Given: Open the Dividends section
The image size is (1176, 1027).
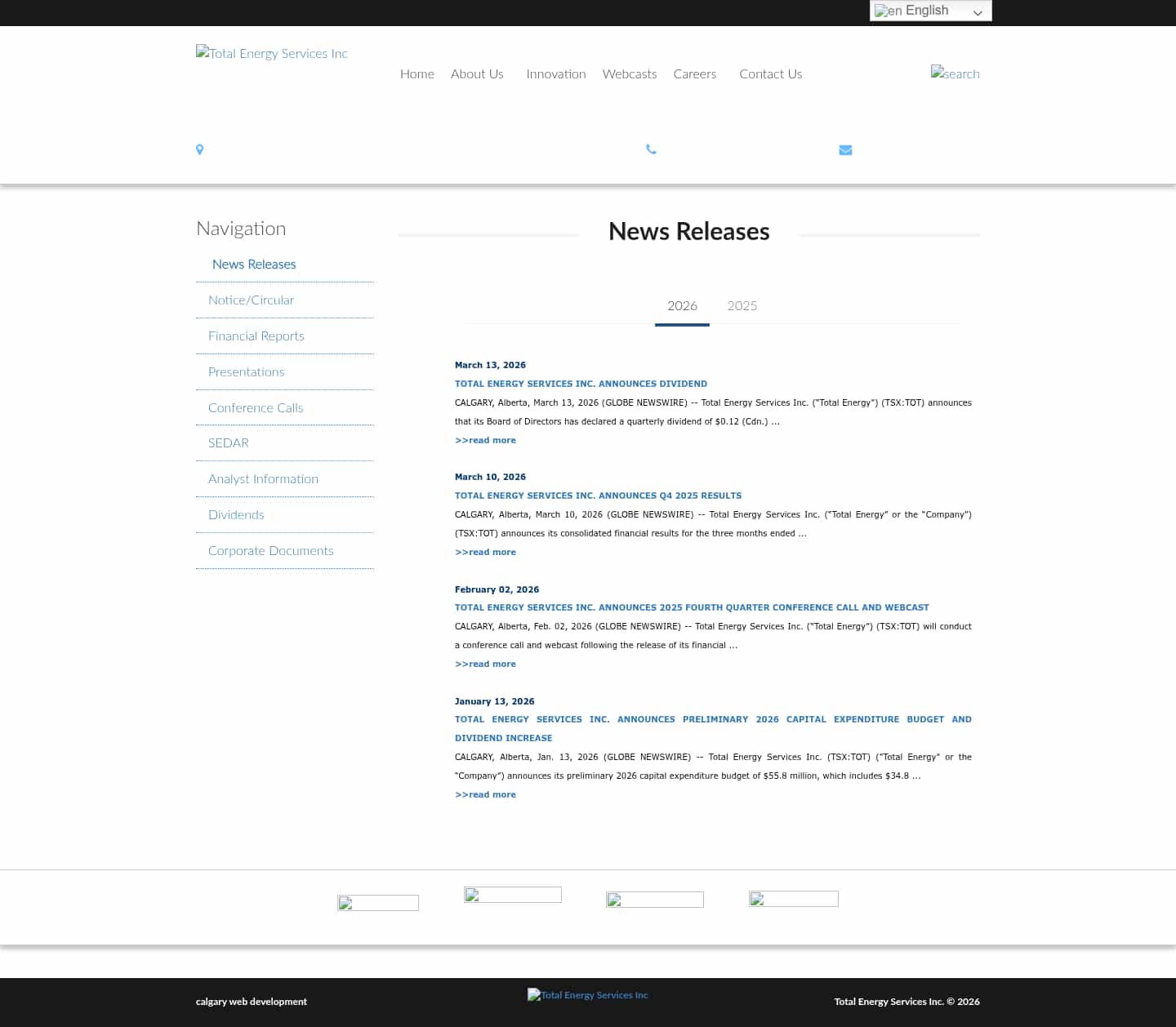Looking at the screenshot, I should pyautogui.click(x=236, y=514).
